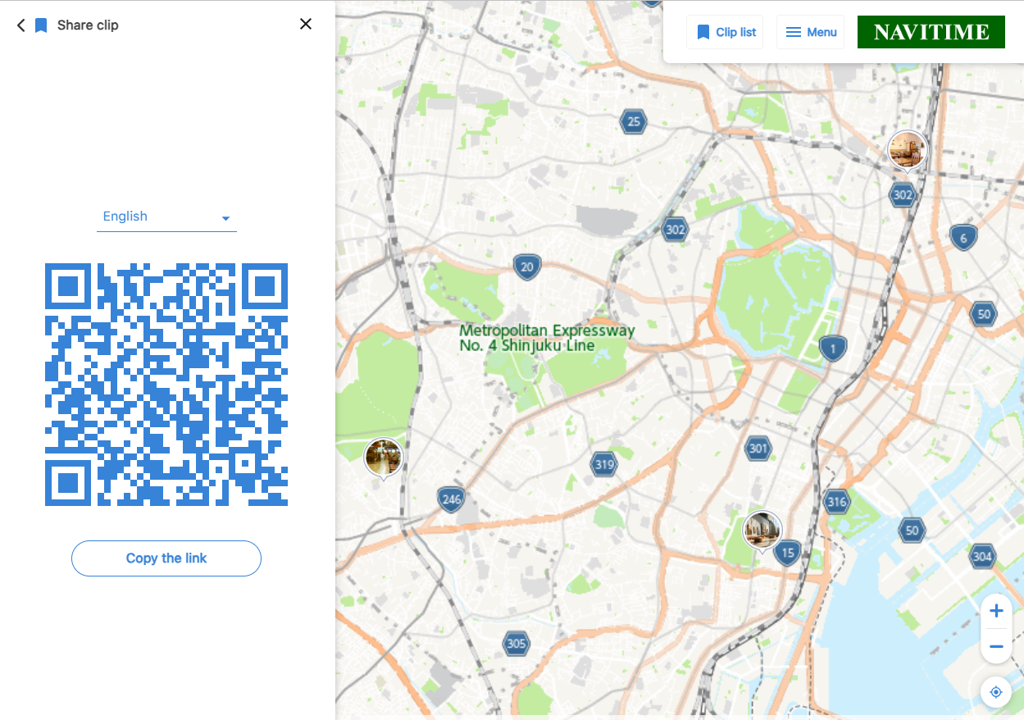Select the clip photo pin above route 246

pos(383,457)
